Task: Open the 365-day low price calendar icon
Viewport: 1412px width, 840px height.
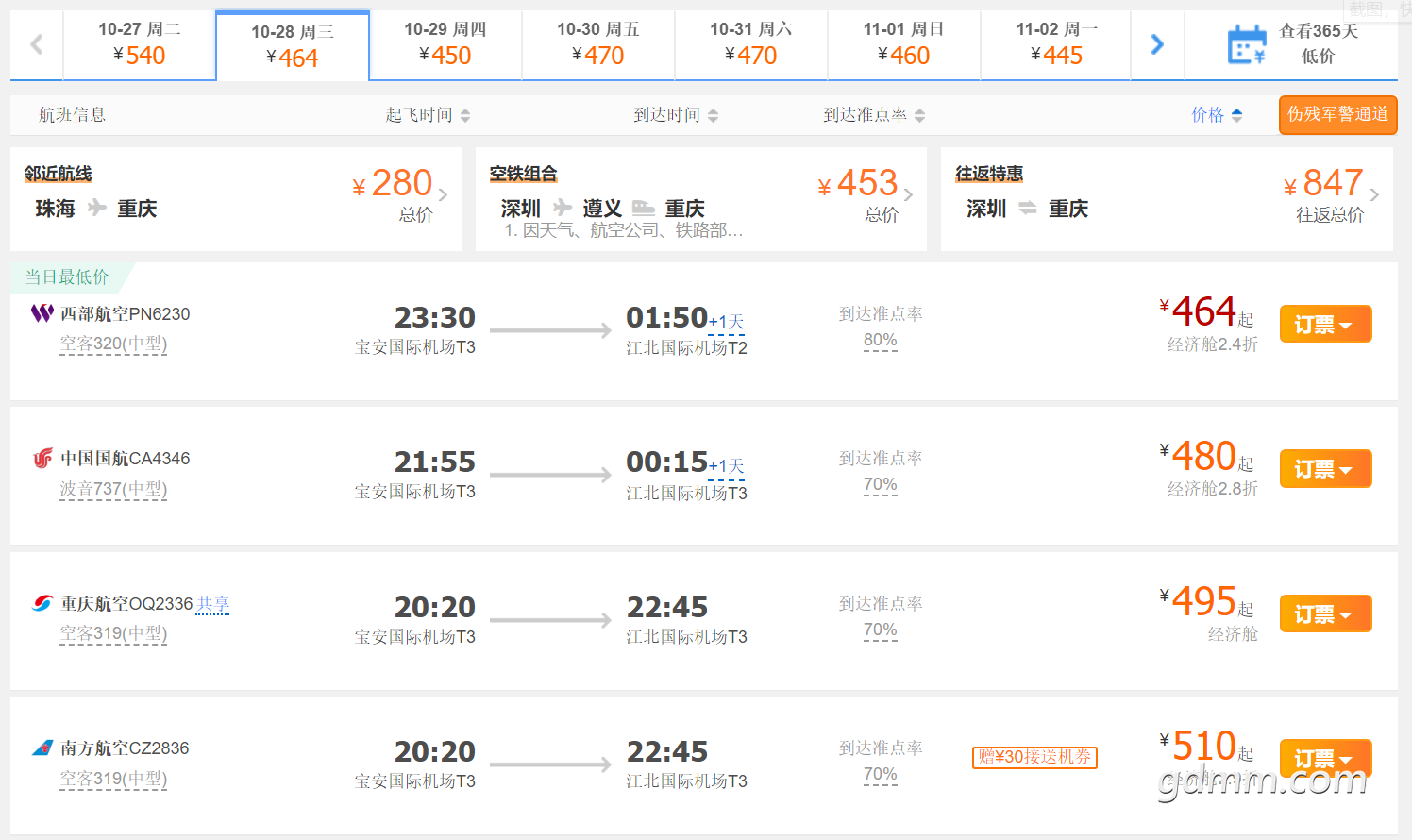Action: tap(1247, 44)
